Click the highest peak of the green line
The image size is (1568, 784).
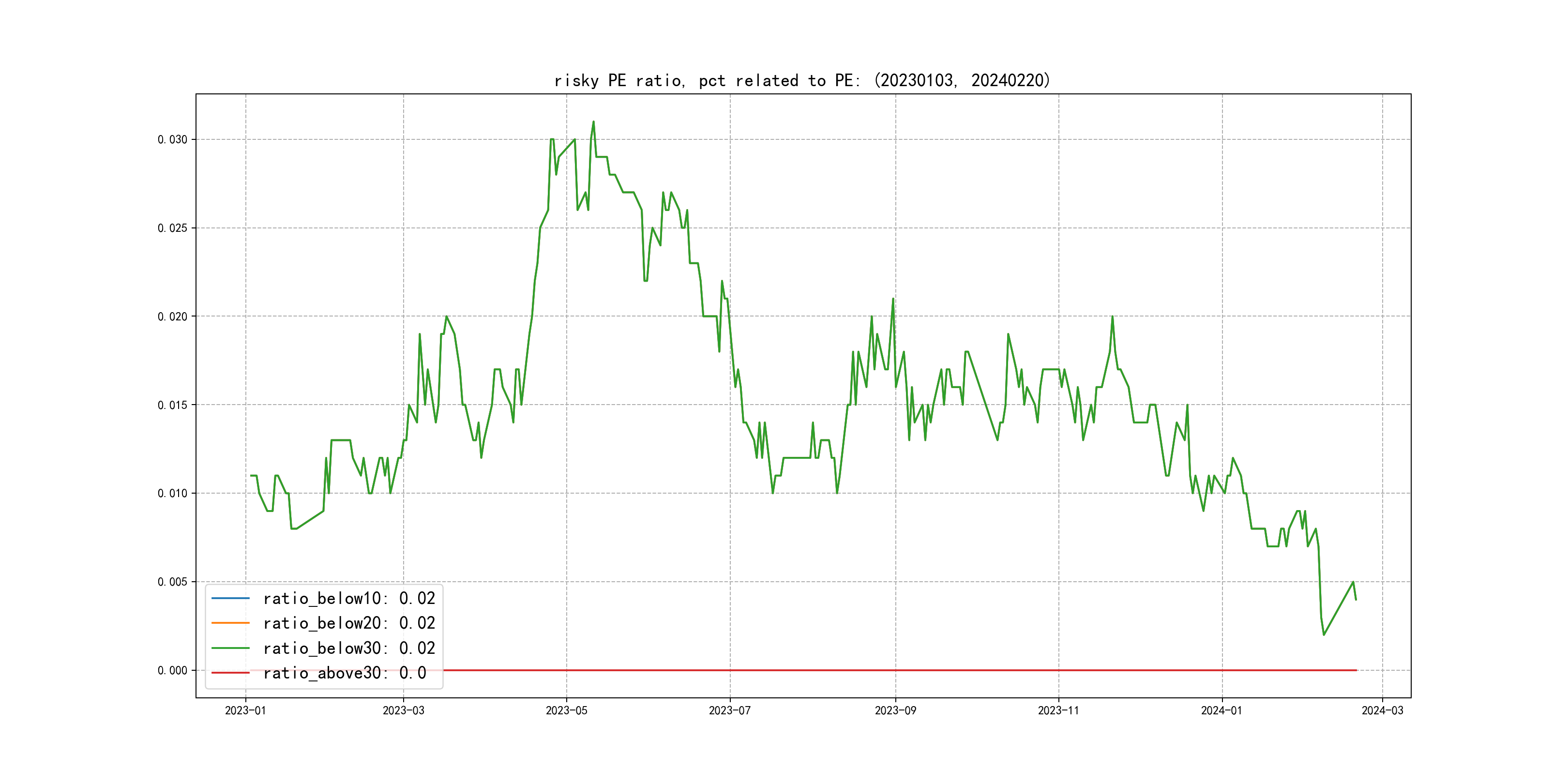pos(593,122)
